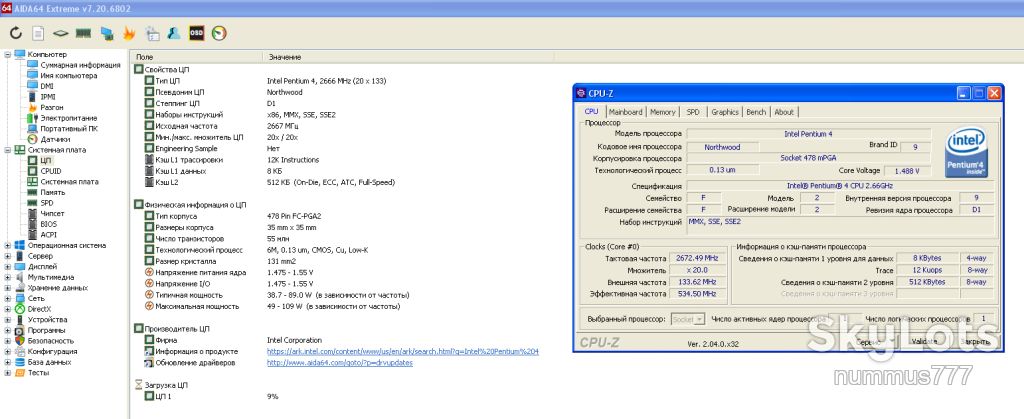This screenshot has height=419, width=1024.
Task: Expand the Сервер node
Action: click(7, 256)
